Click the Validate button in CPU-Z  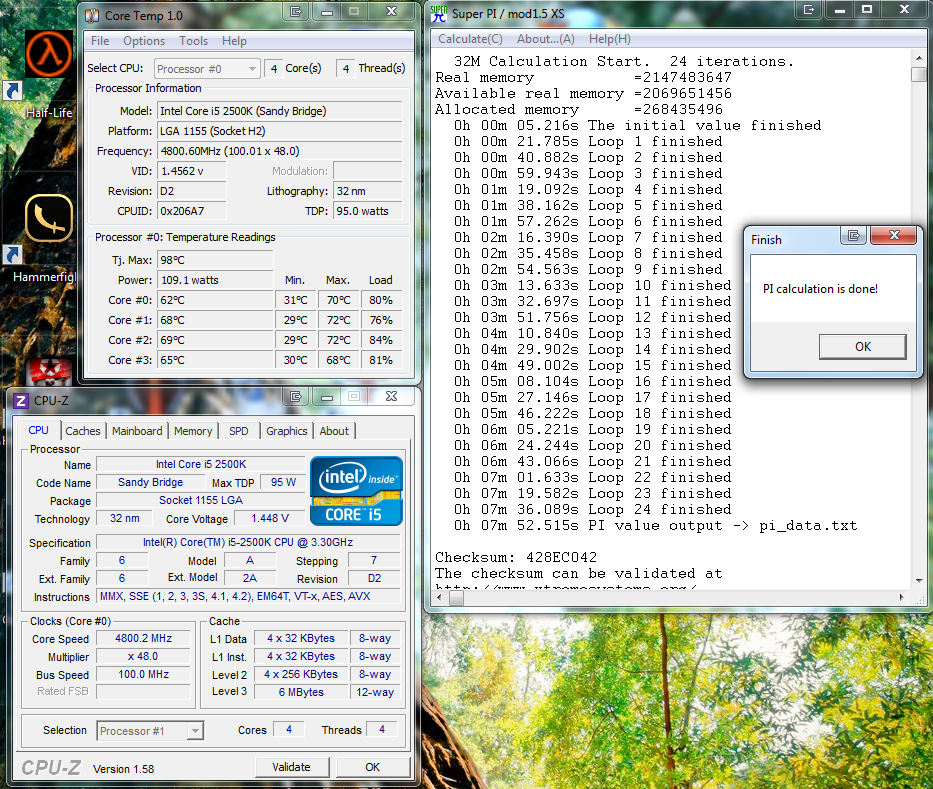coord(292,767)
